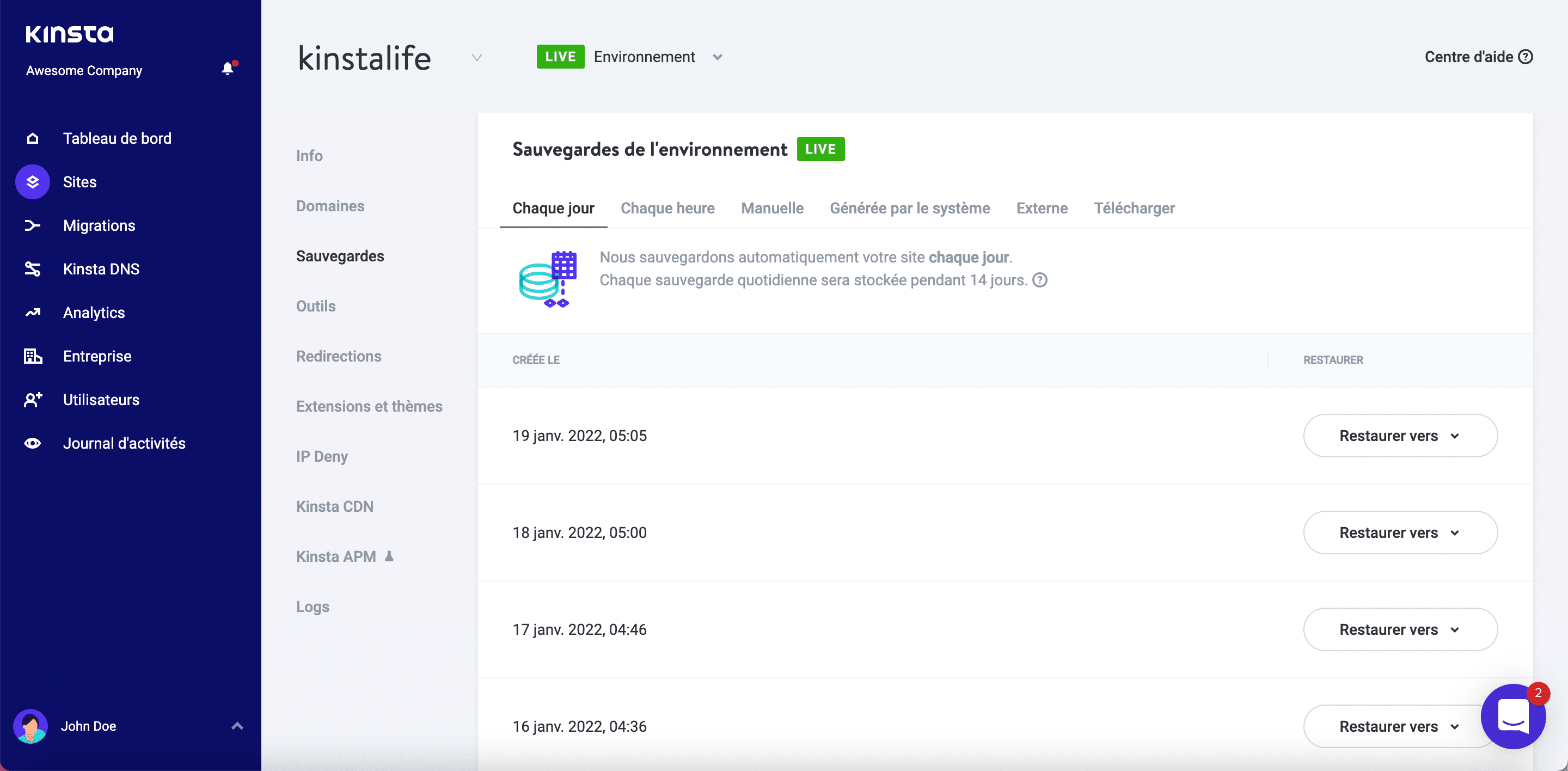
Task: Click the Externe backup tab
Action: (x=1040, y=208)
